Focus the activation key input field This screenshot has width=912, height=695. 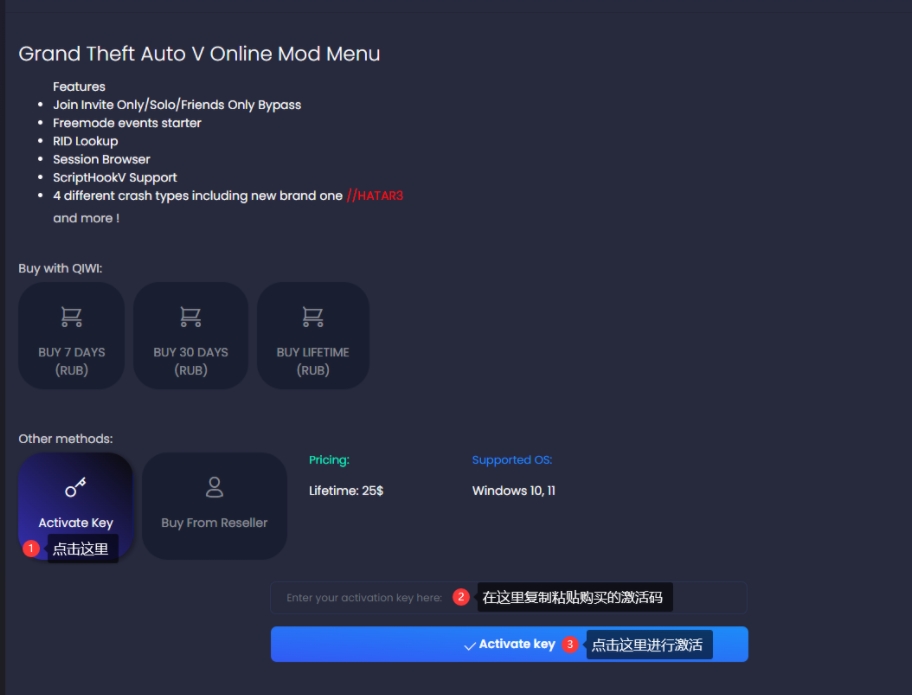point(509,597)
